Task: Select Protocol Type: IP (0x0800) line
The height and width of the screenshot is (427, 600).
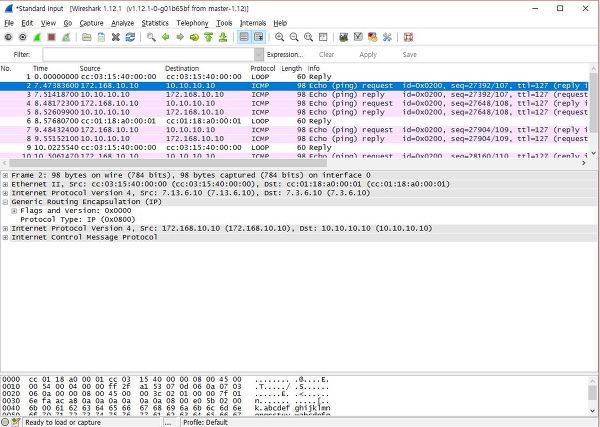Action: point(78,219)
